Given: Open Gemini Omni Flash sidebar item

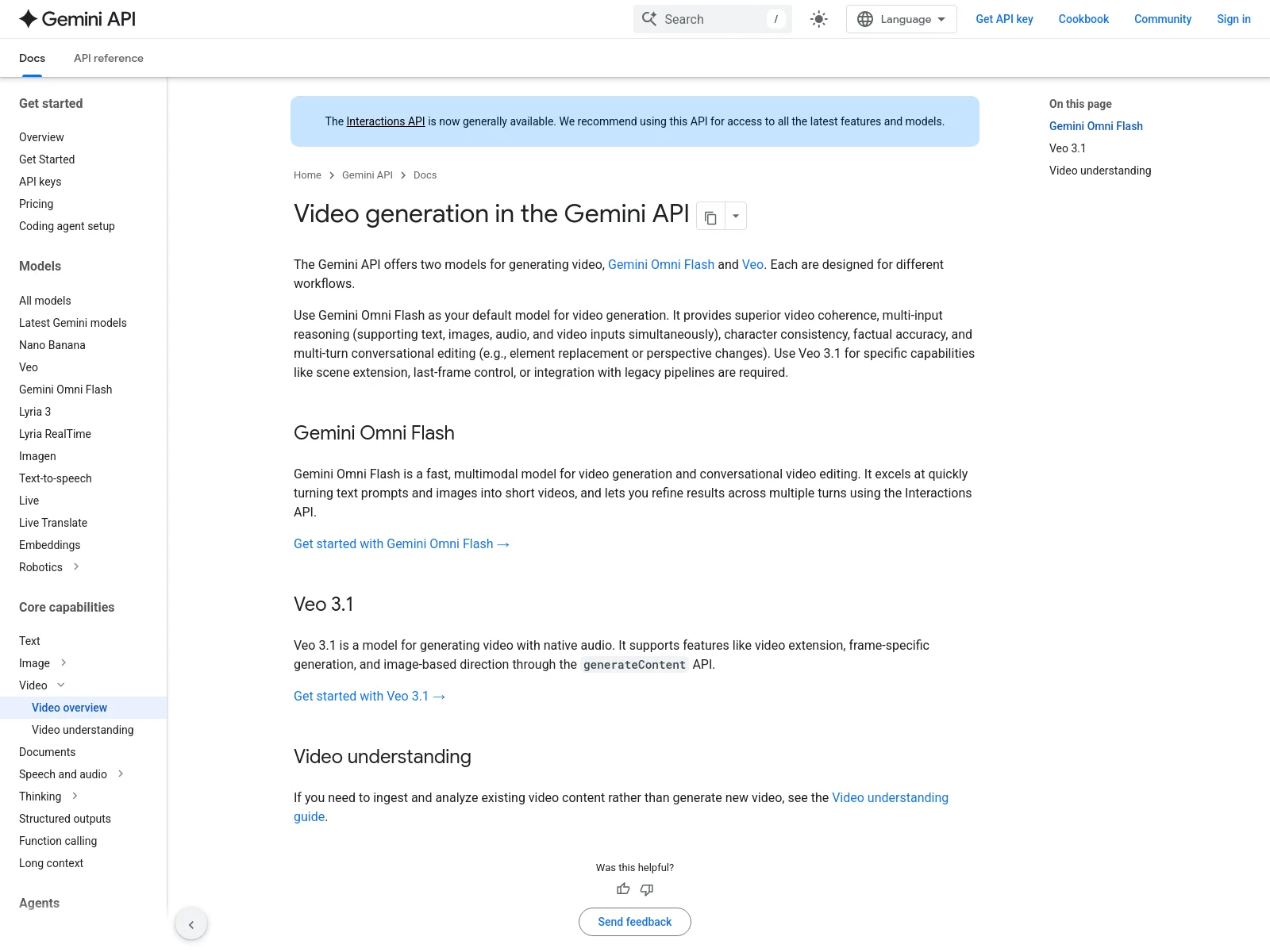Looking at the screenshot, I should tap(66, 390).
